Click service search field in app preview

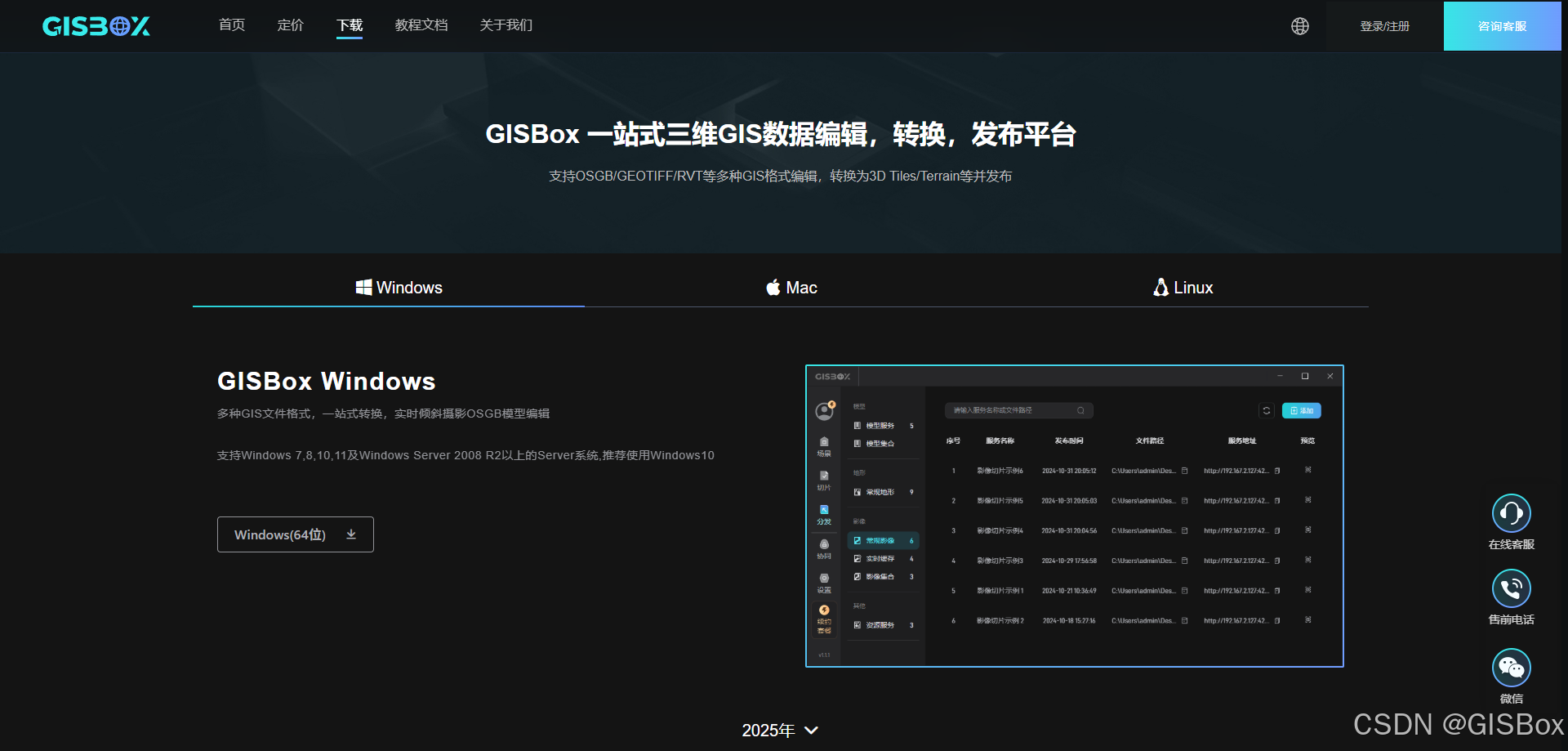click(1019, 410)
